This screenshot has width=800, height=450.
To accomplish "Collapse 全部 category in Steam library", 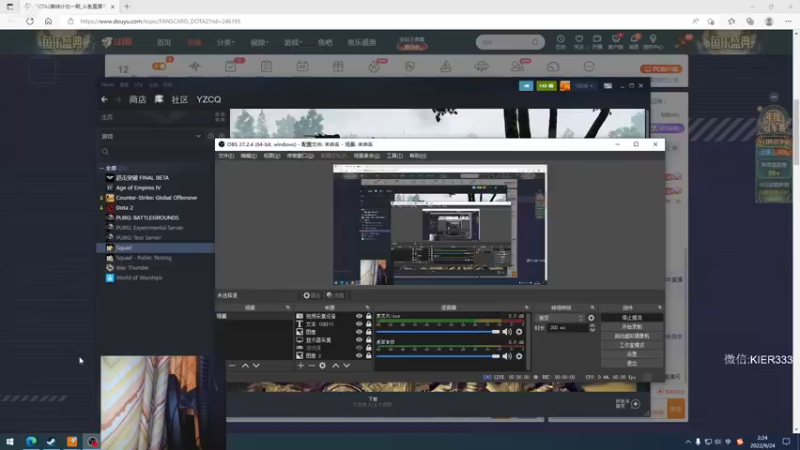I will point(102,168).
